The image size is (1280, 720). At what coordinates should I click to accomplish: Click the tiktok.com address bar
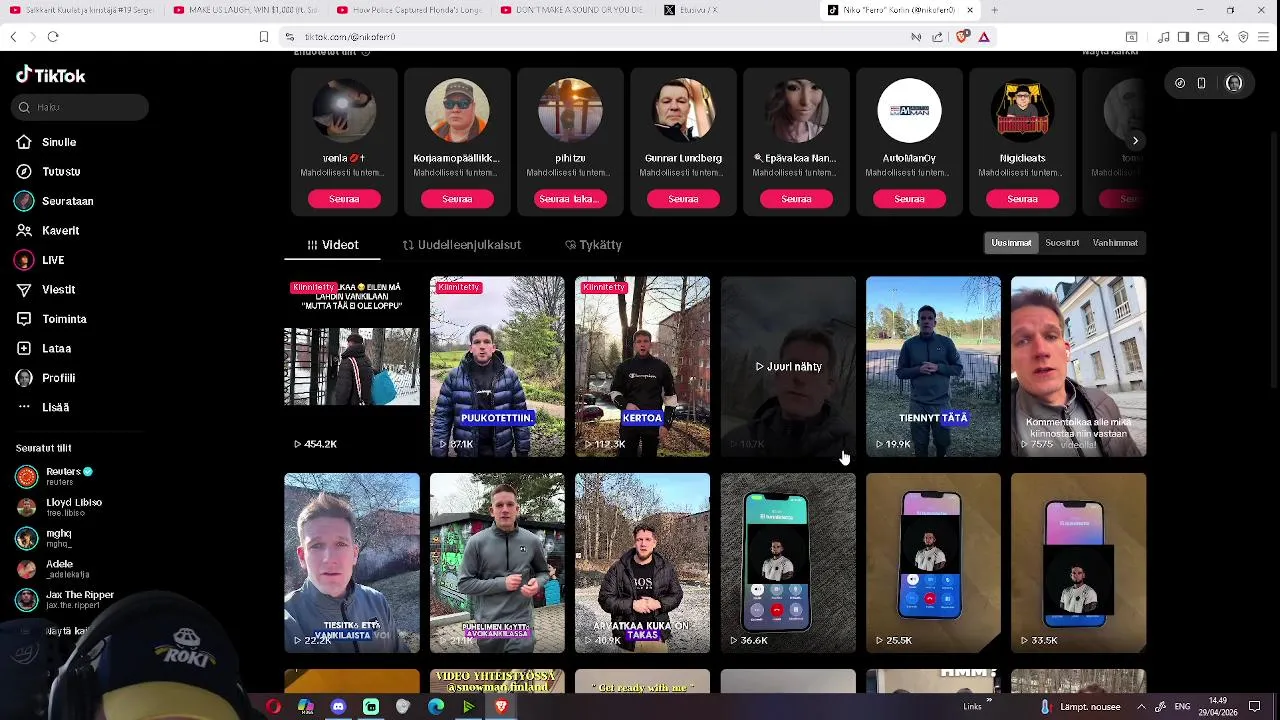(590, 37)
